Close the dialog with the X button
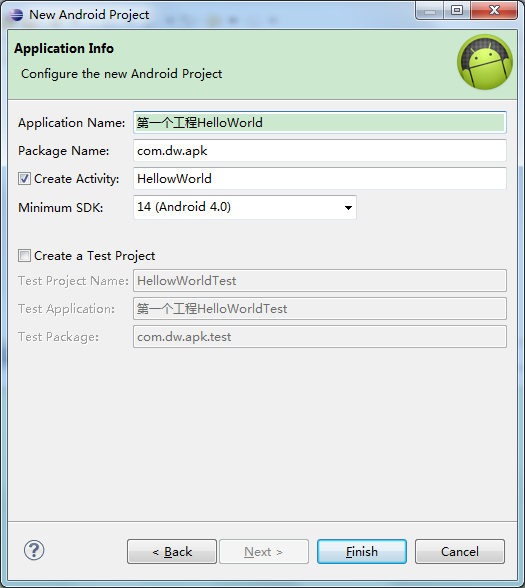Viewport: 525px width, 588px height. click(494, 11)
